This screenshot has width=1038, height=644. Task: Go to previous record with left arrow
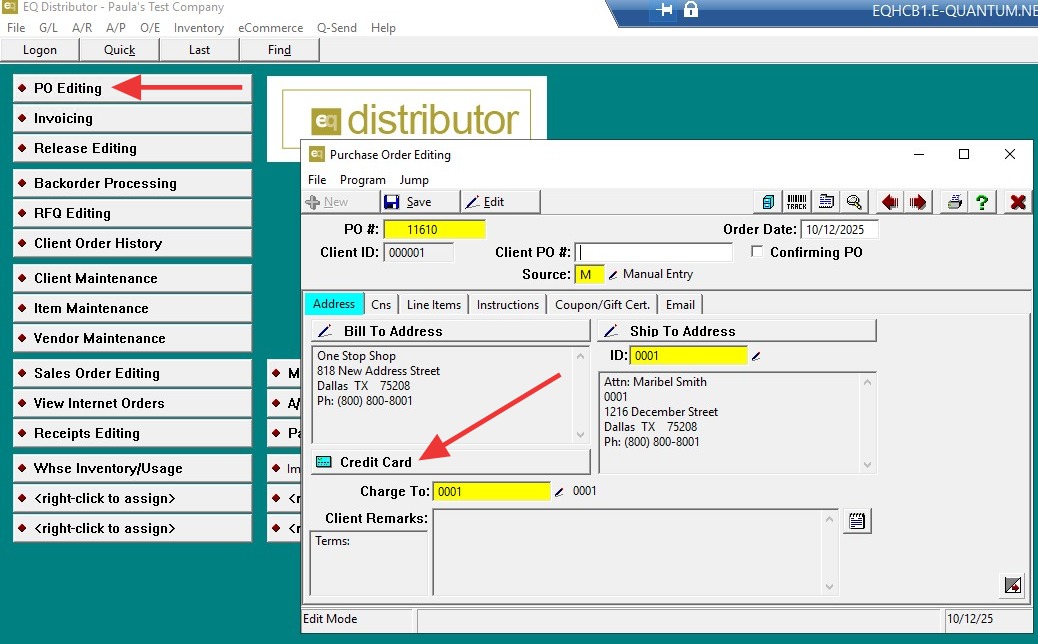click(890, 202)
